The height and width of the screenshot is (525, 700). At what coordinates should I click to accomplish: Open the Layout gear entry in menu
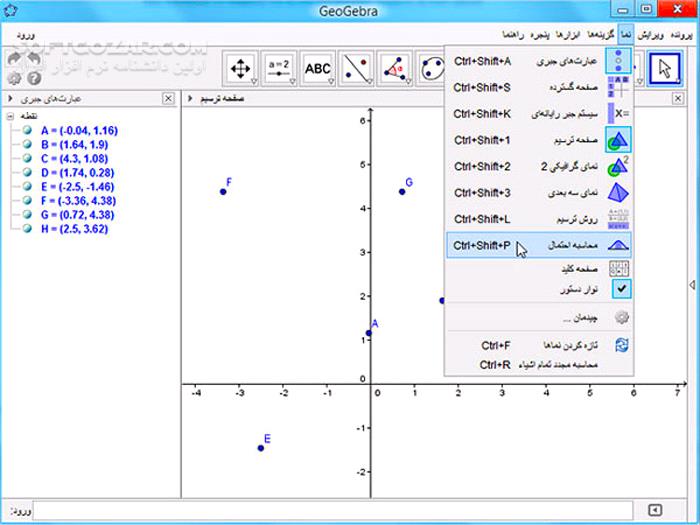point(539,318)
